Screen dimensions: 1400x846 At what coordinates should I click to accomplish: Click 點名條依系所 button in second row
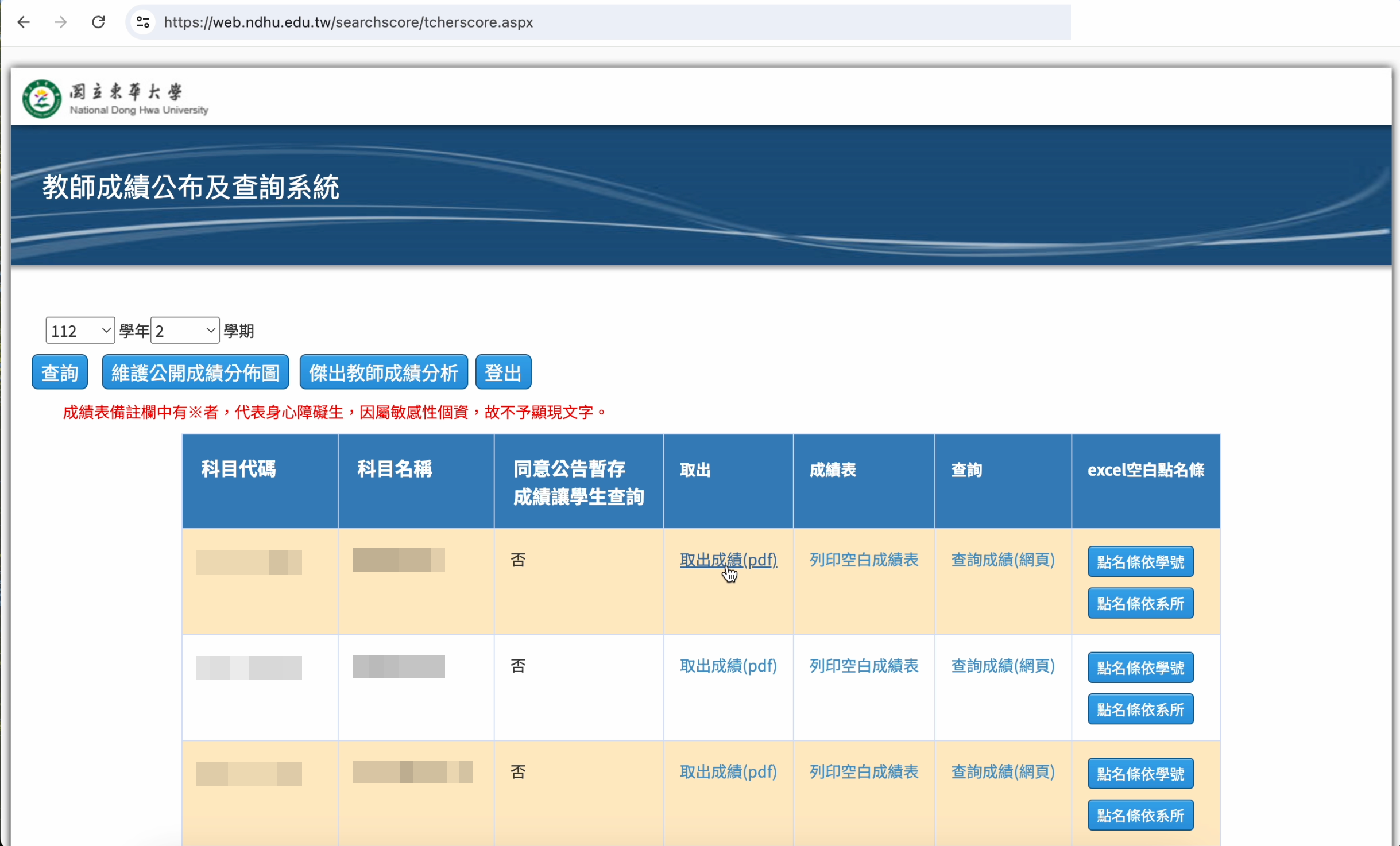pos(1140,709)
